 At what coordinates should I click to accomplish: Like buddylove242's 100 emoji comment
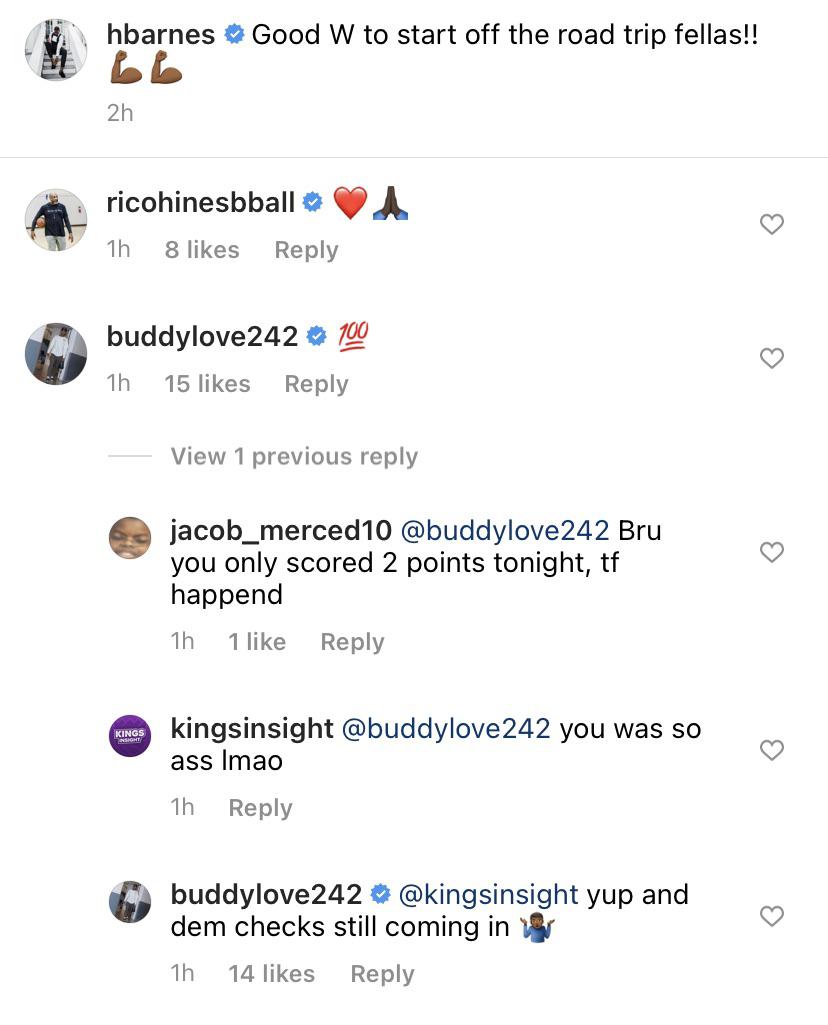click(x=771, y=358)
